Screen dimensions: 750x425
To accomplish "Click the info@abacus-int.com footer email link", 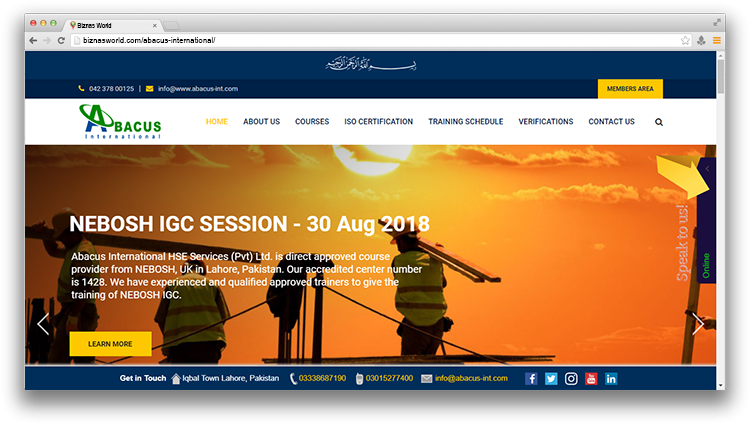I will click(471, 378).
